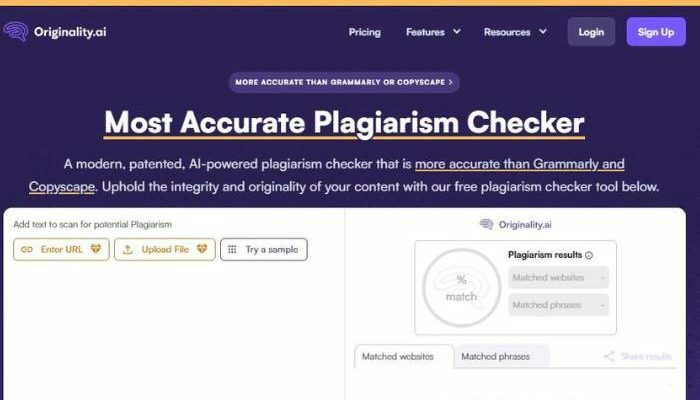Click the Sign Up button
This screenshot has width=700, height=400.
655,32
